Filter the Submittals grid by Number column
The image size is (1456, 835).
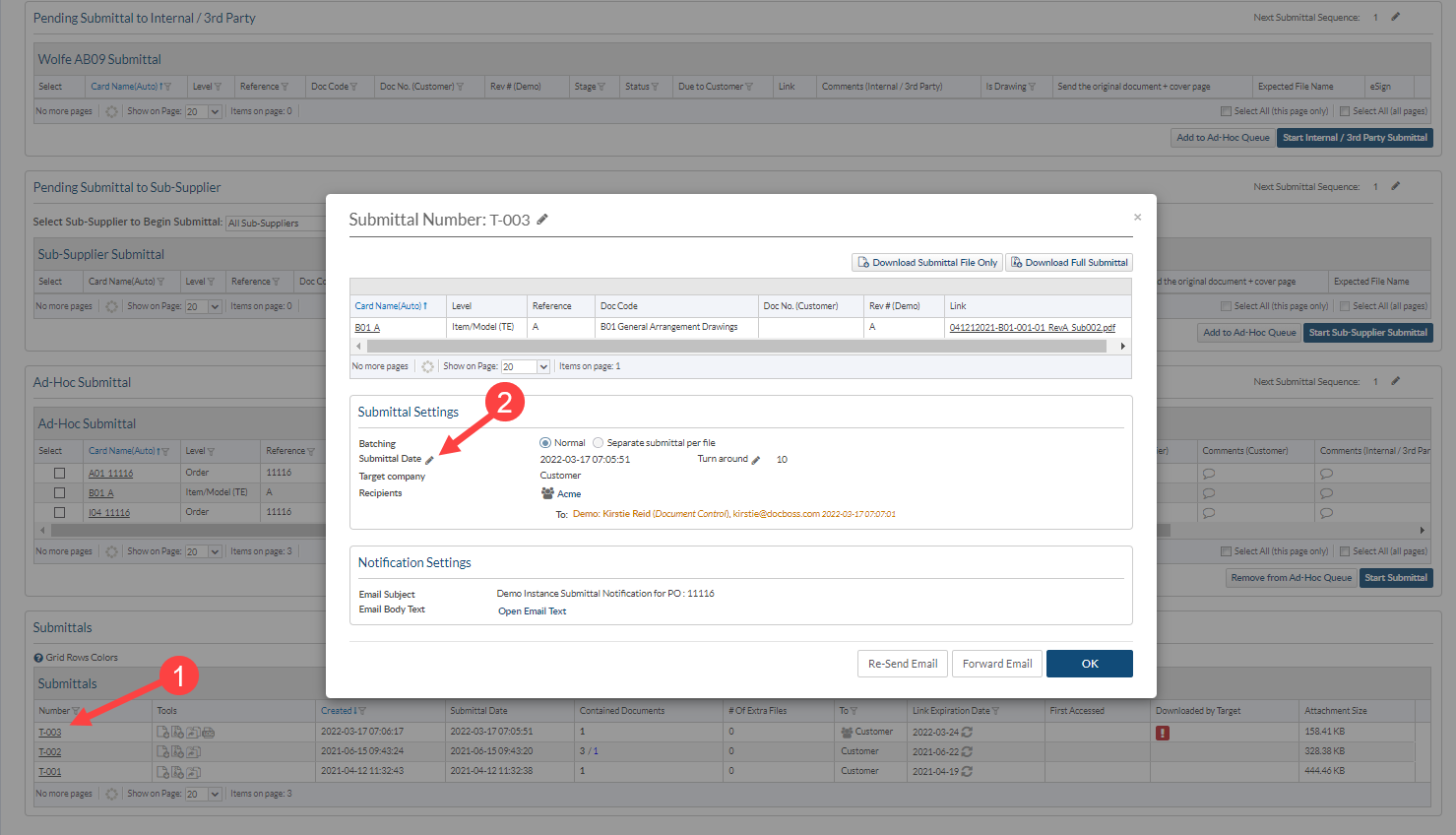click(x=76, y=711)
